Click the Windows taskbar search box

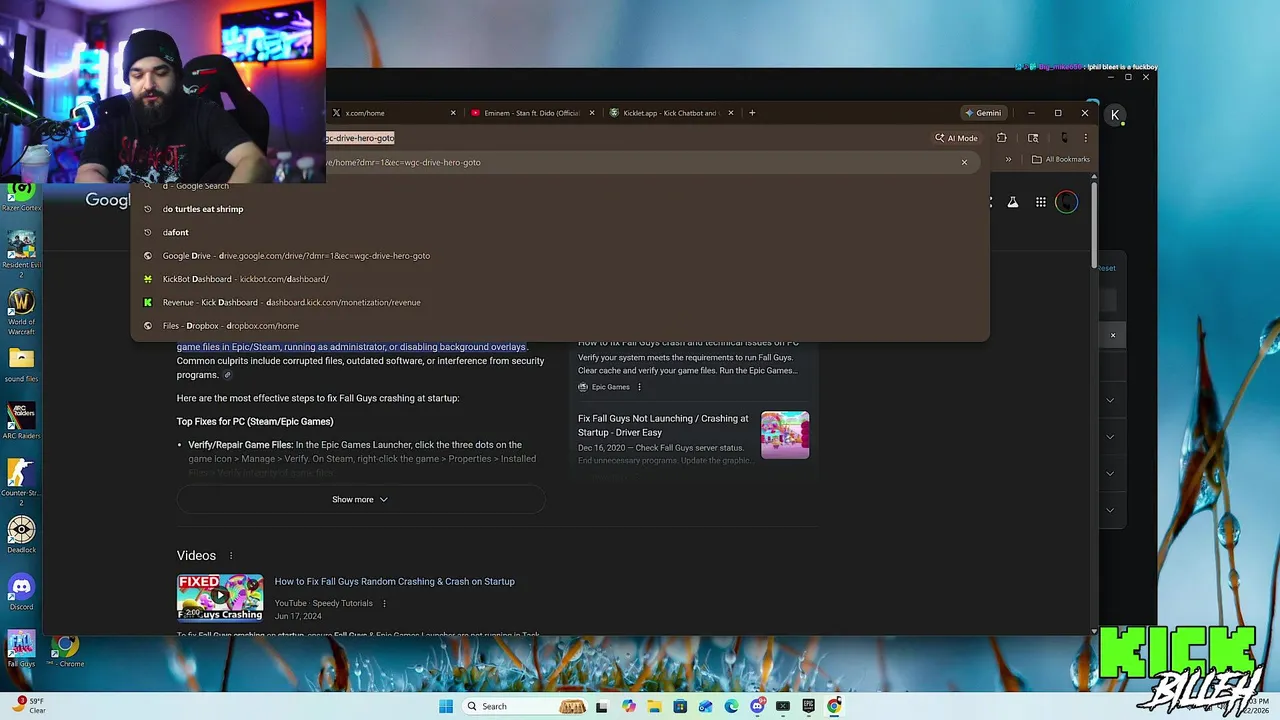[526, 706]
